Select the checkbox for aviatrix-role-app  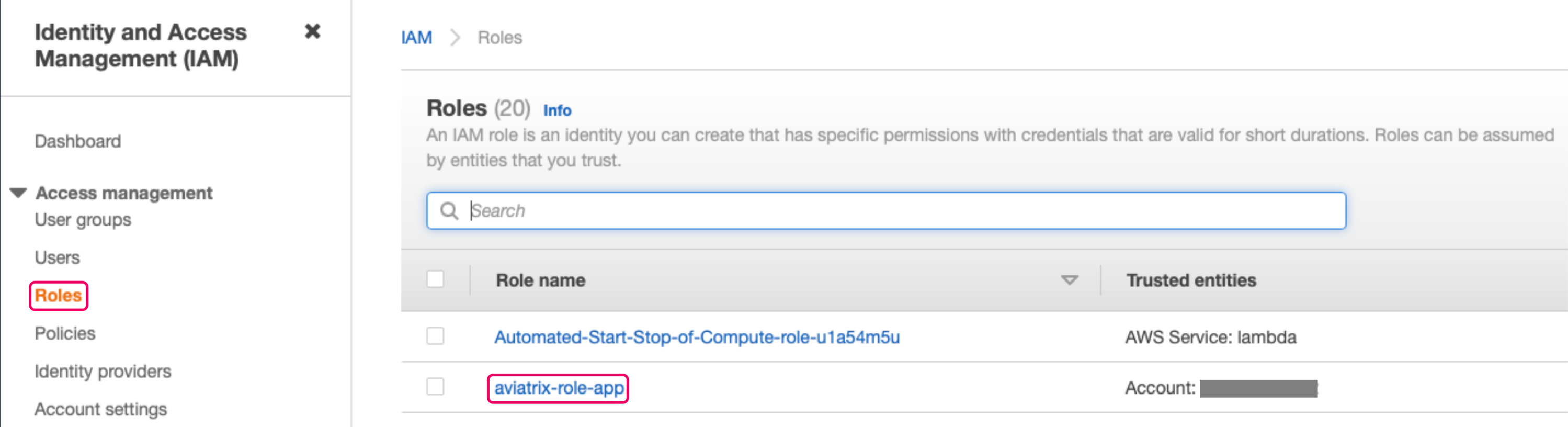(435, 387)
